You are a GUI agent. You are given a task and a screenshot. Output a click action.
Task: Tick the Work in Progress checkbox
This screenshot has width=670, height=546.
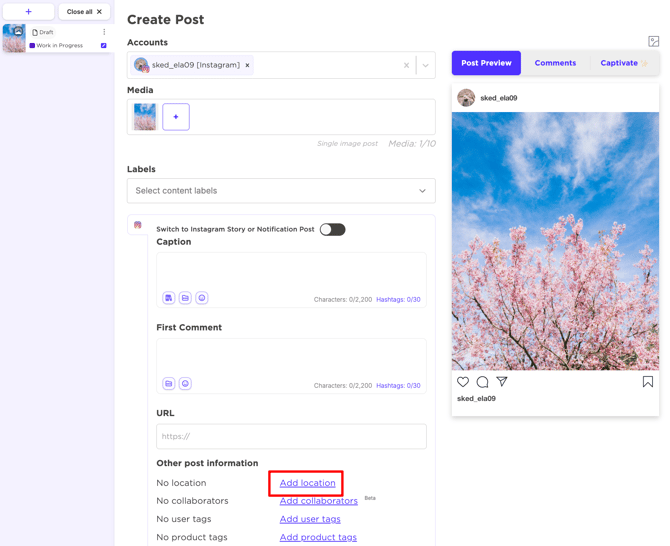point(104,46)
